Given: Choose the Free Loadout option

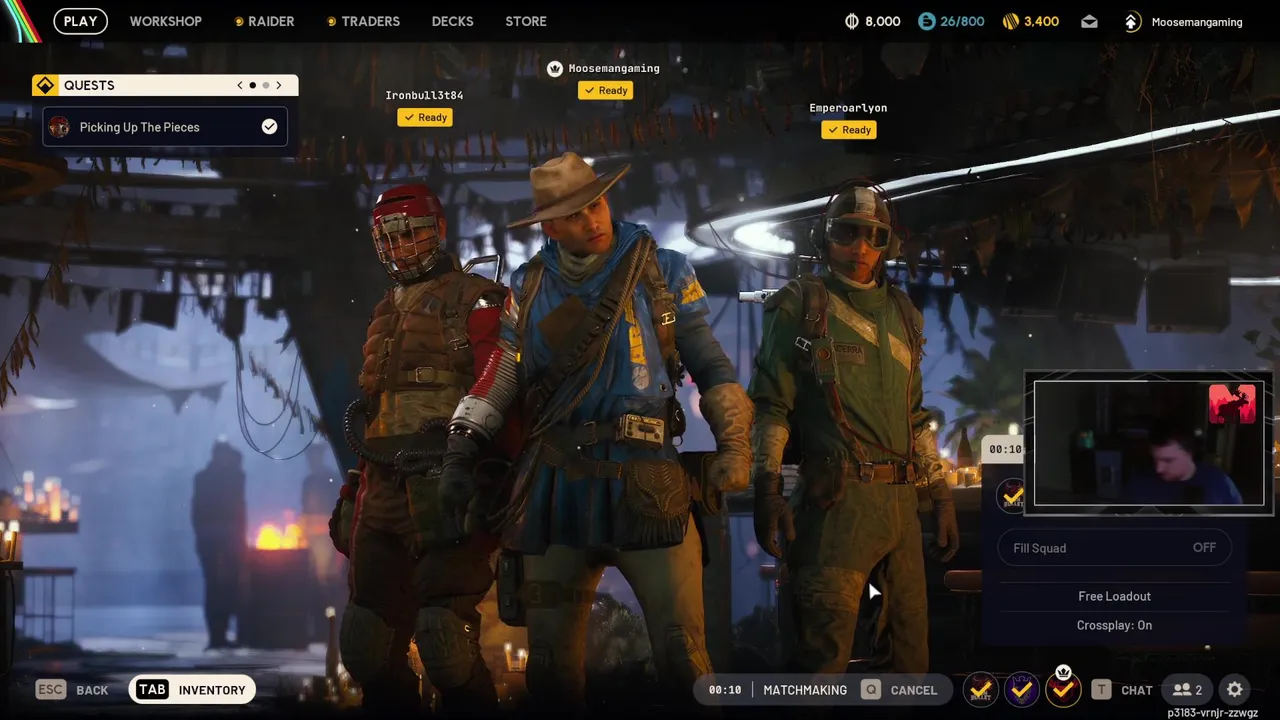Looking at the screenshot, I should pos(1114,596).
